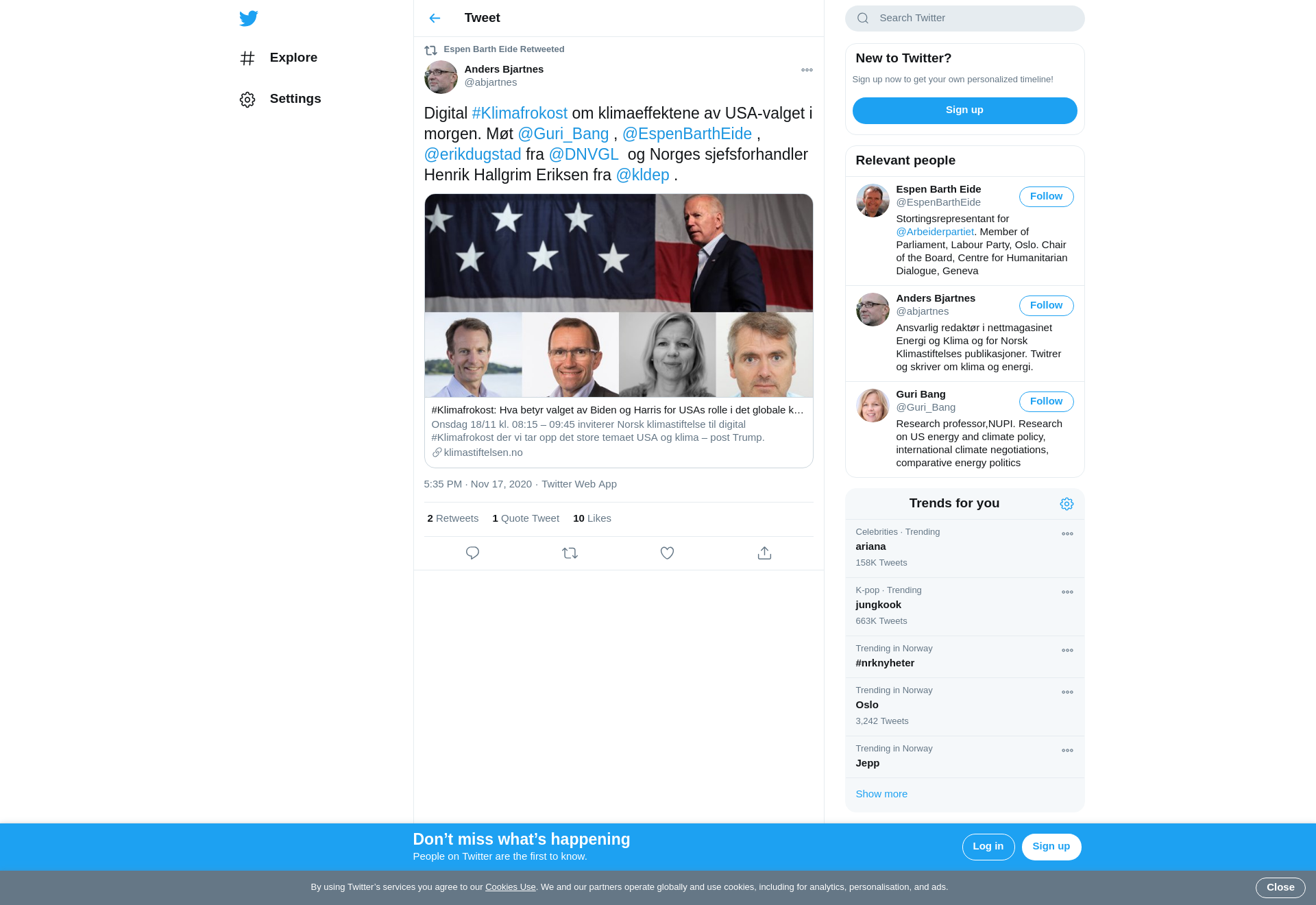The height and width of the screenshot is (905, 1316).
Task: Follow Espen Barth Eide
Action: point(1046,197)
